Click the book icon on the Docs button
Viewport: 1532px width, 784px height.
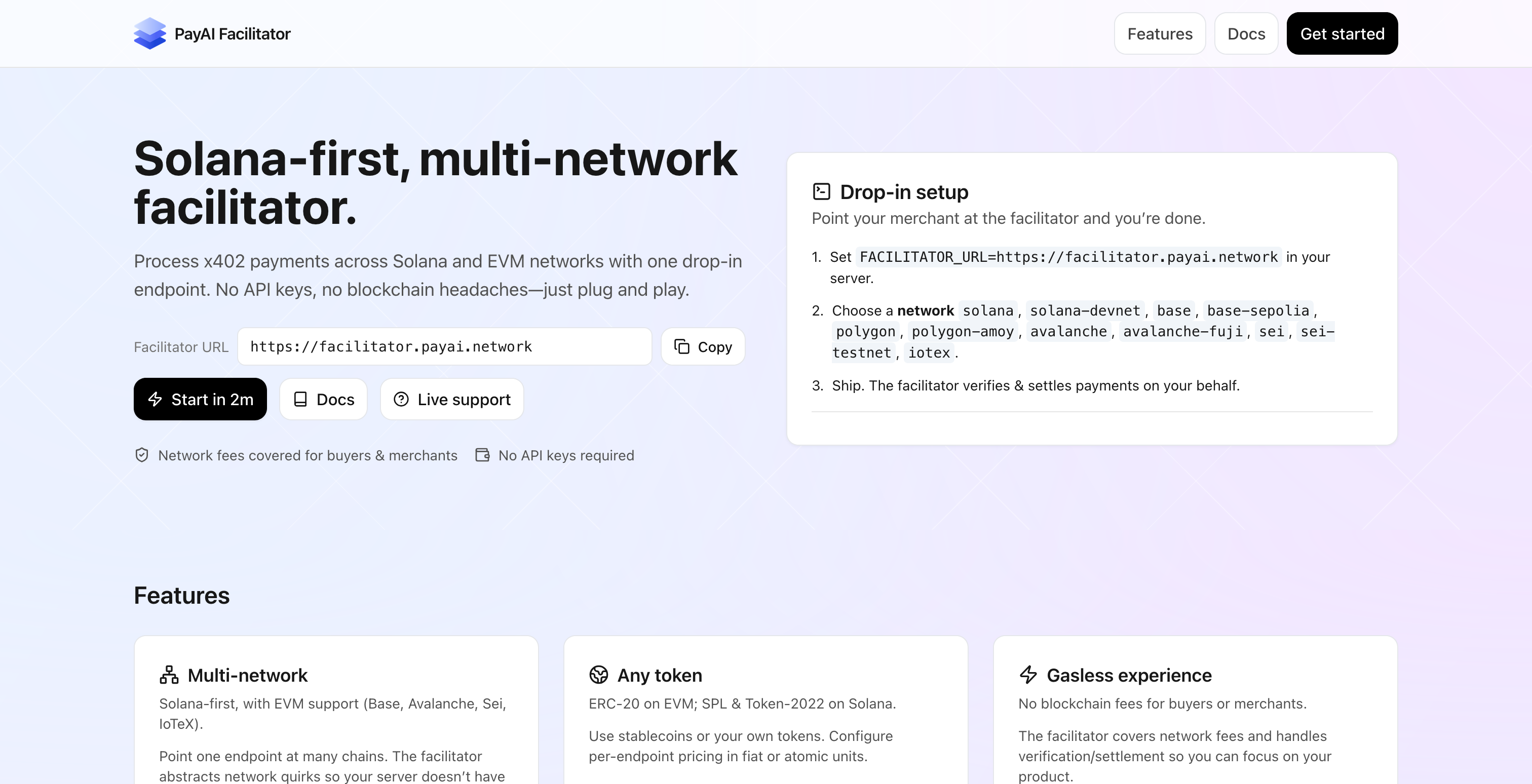[301, 399]
